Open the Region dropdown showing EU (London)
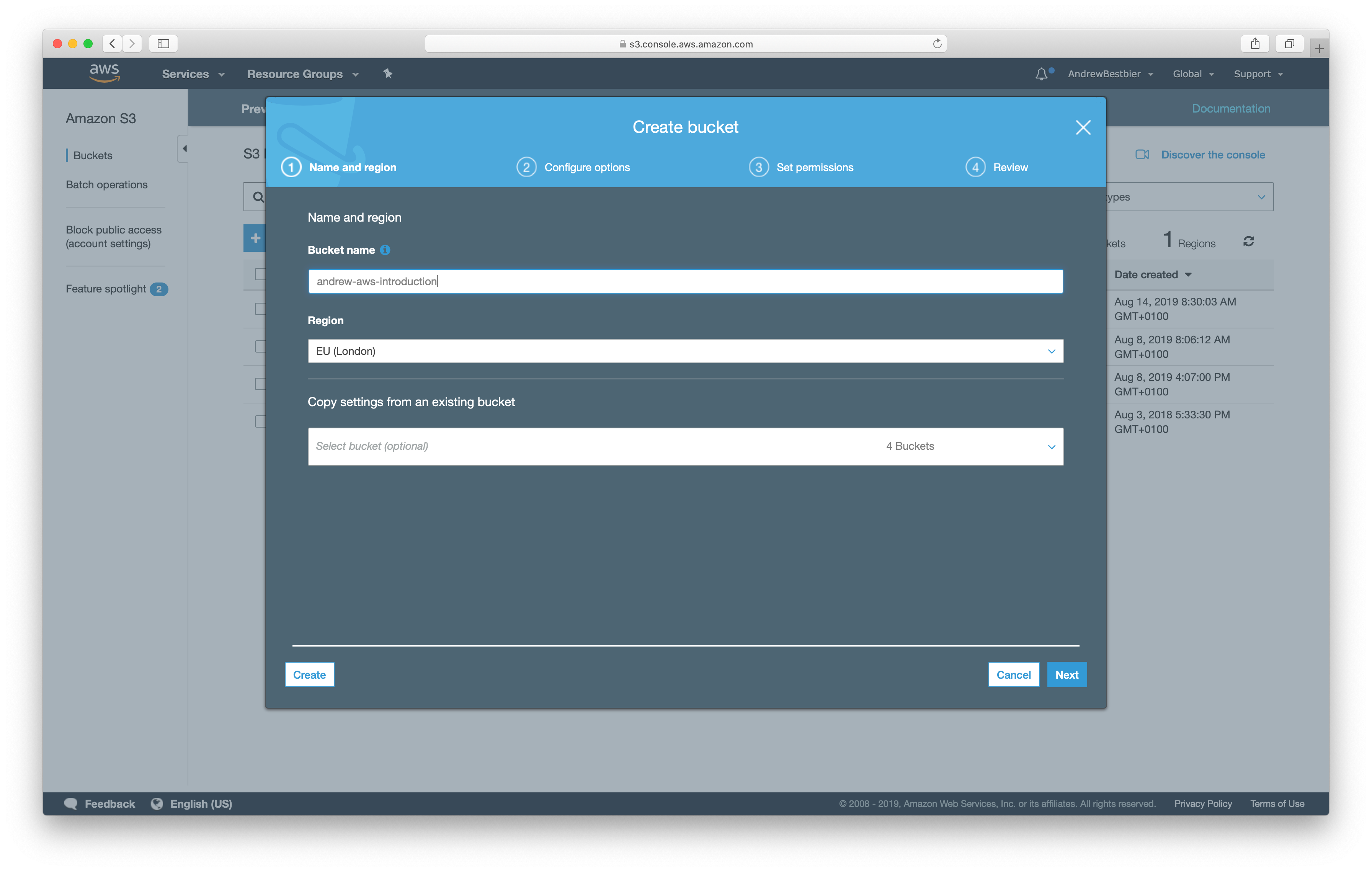Screen dimensions: 1372x872 [686, 351]
